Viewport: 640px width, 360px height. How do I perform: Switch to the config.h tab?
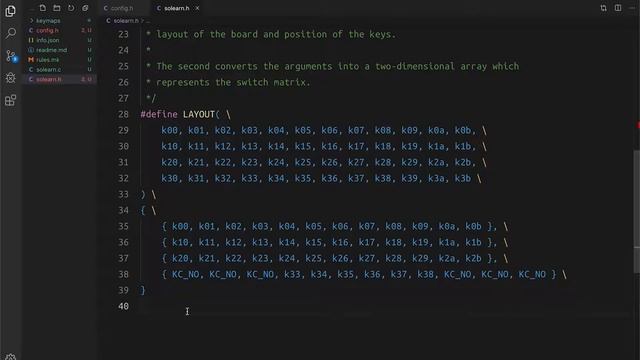click(x=122, y=8)
